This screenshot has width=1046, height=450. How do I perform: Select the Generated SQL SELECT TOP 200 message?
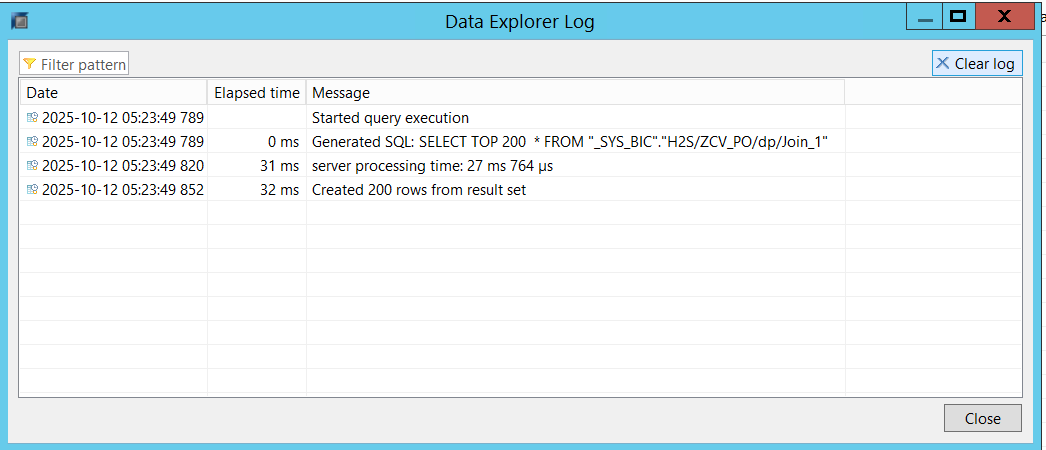click(570, 142)
